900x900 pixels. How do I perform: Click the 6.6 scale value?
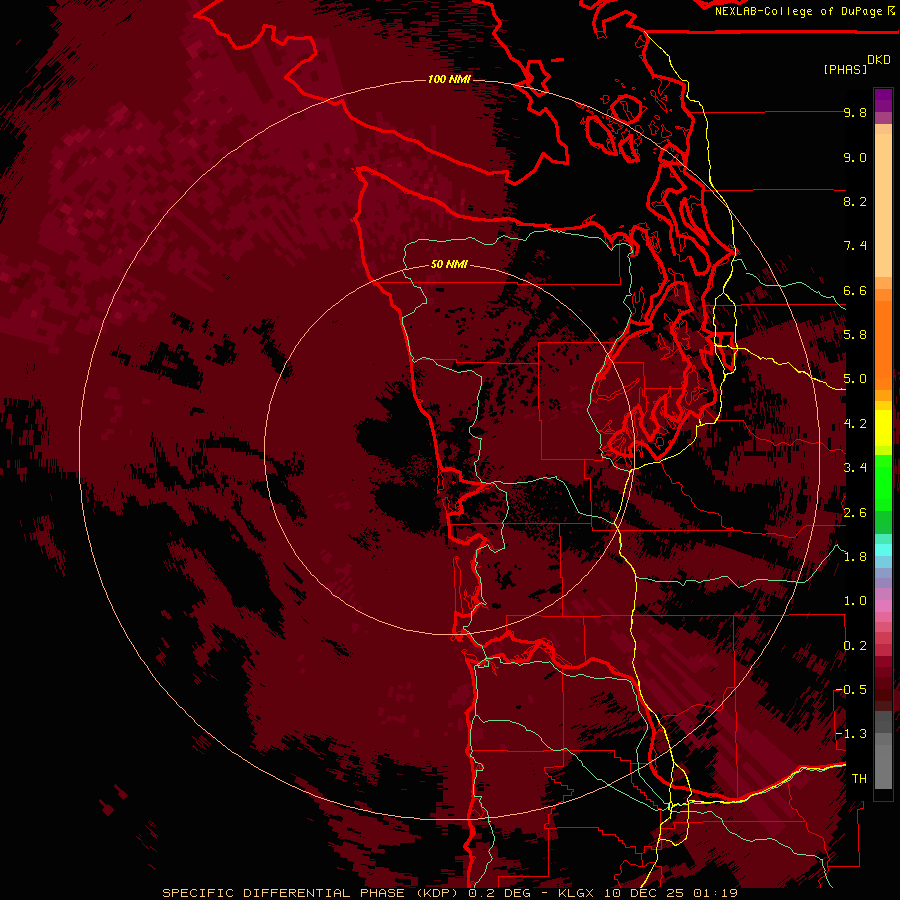point(855,290)
